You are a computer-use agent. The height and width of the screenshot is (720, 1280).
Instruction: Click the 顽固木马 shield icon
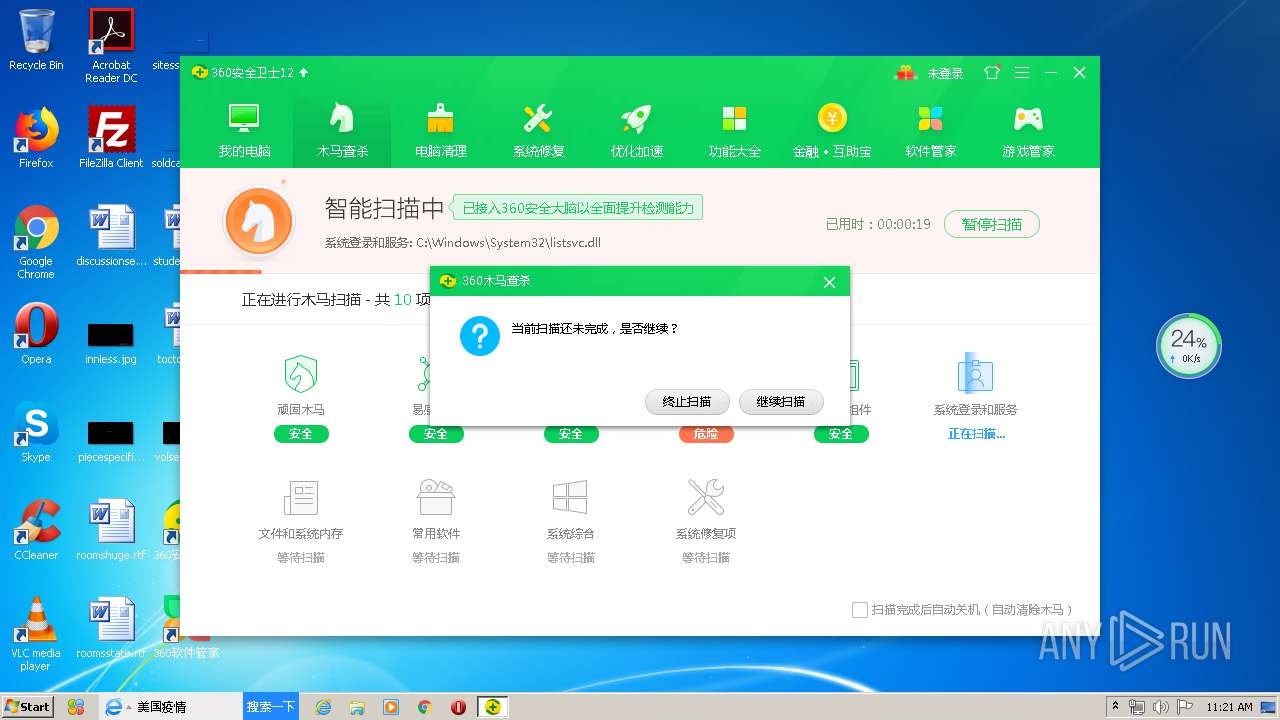[x=301, y=374]
